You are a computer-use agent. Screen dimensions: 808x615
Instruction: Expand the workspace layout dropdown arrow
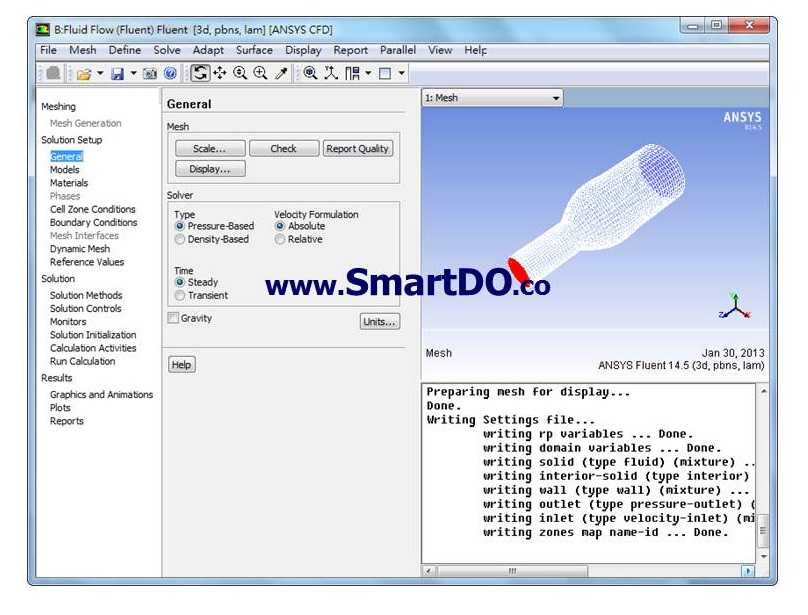[368, 73]
